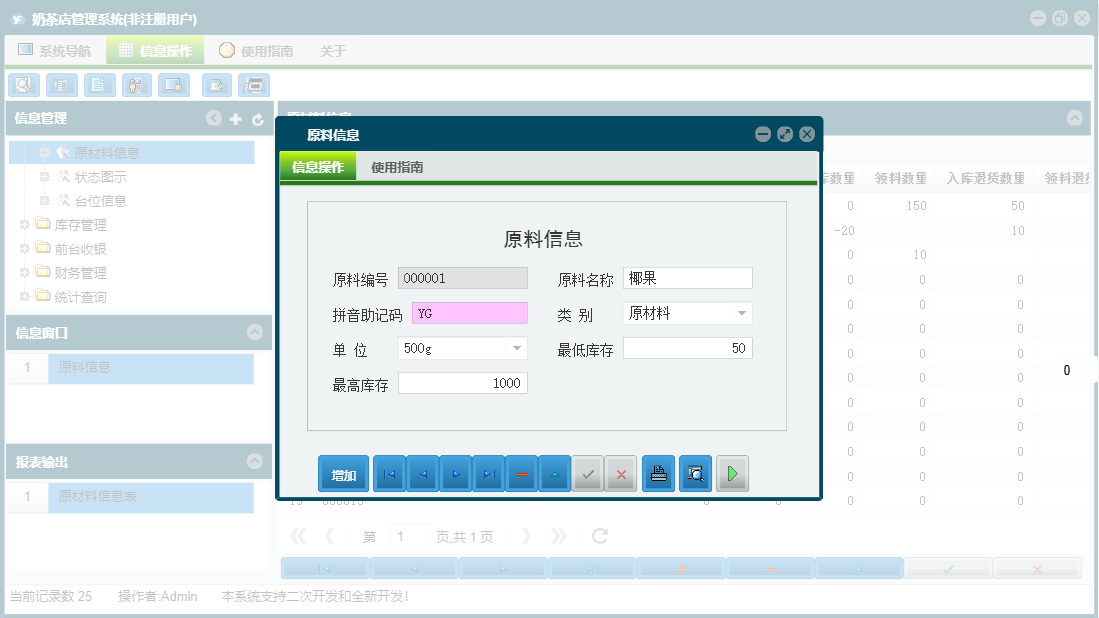Collapse the right grid panel header chevron
The image size is (1099, 618).
coord(1074,118)
